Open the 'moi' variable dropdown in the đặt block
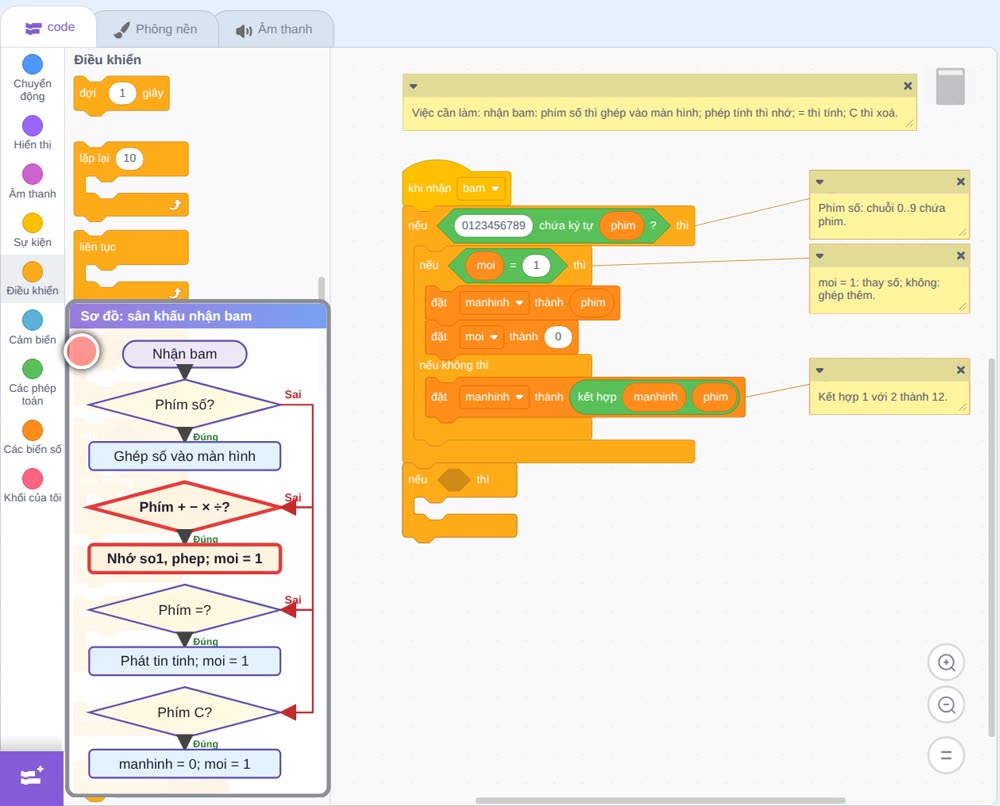 481,337
